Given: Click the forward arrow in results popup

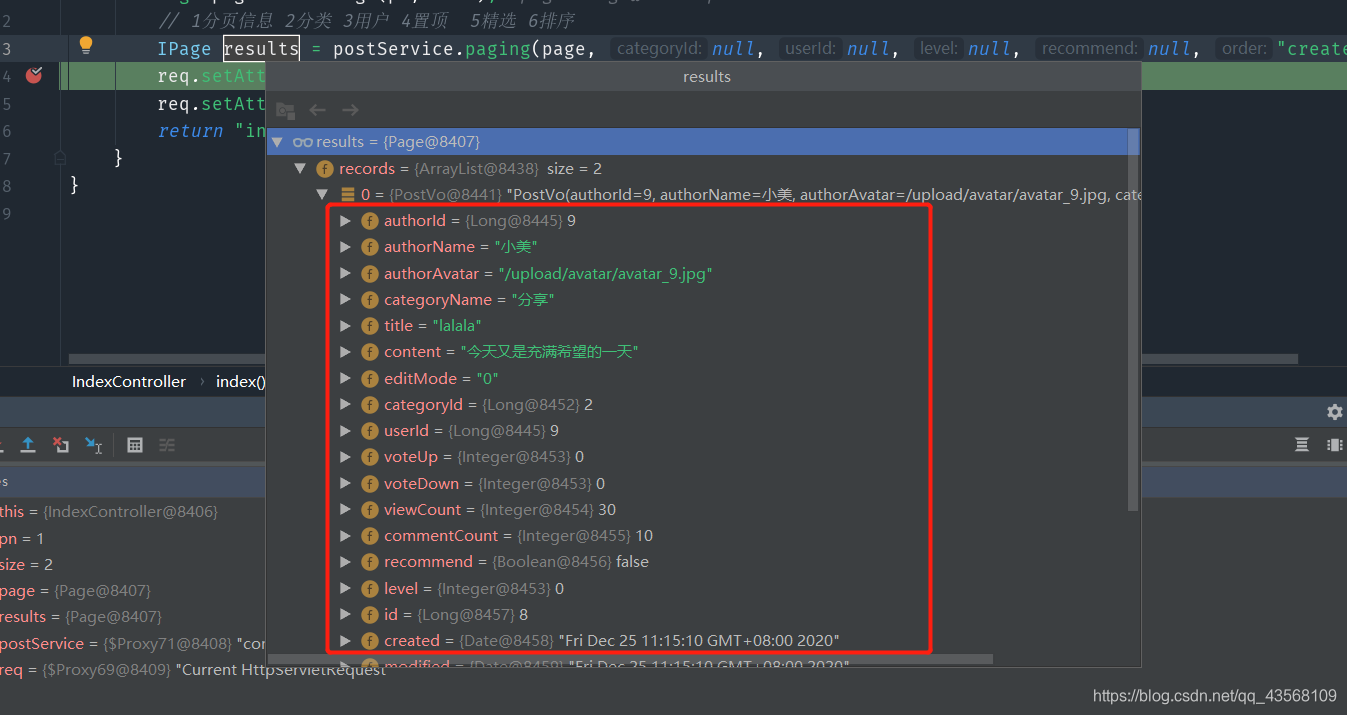Looking at the screenshot, I should pos(350,110).
